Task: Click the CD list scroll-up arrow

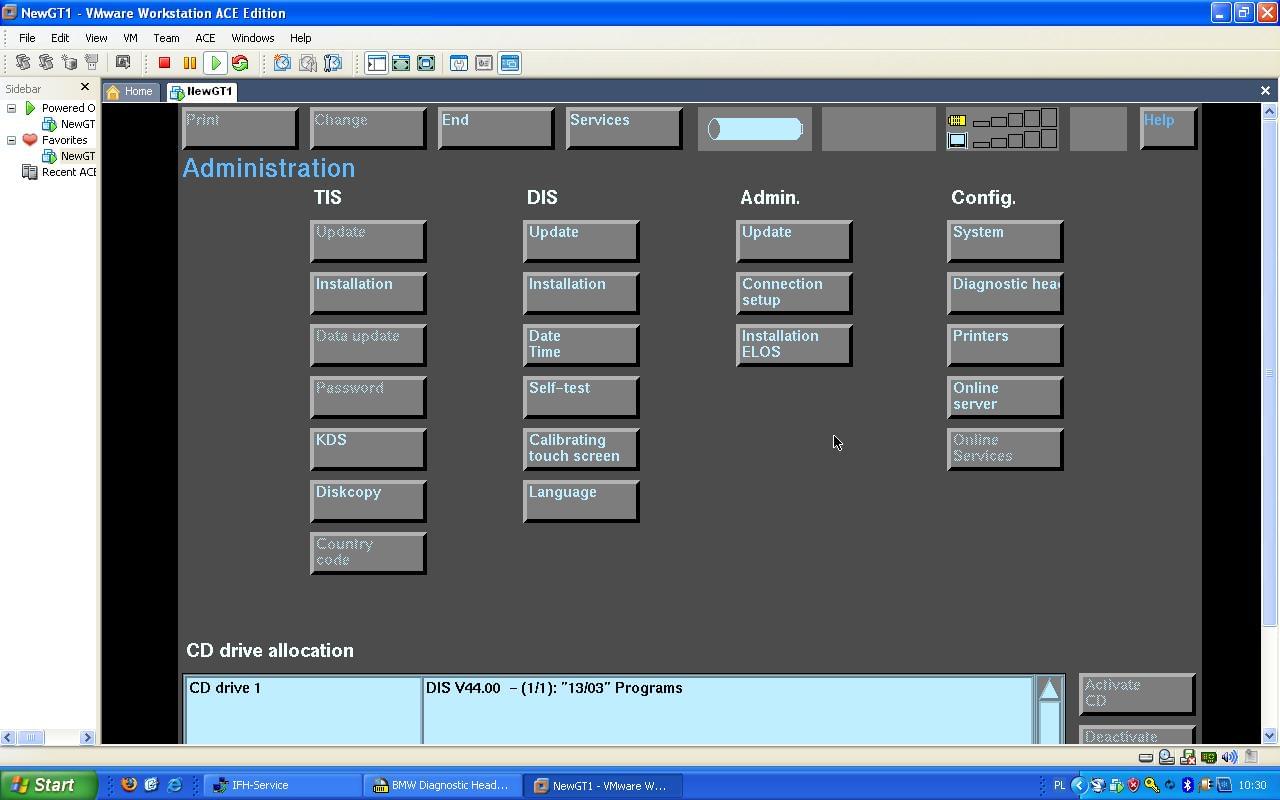Action: click(1049, 689)
